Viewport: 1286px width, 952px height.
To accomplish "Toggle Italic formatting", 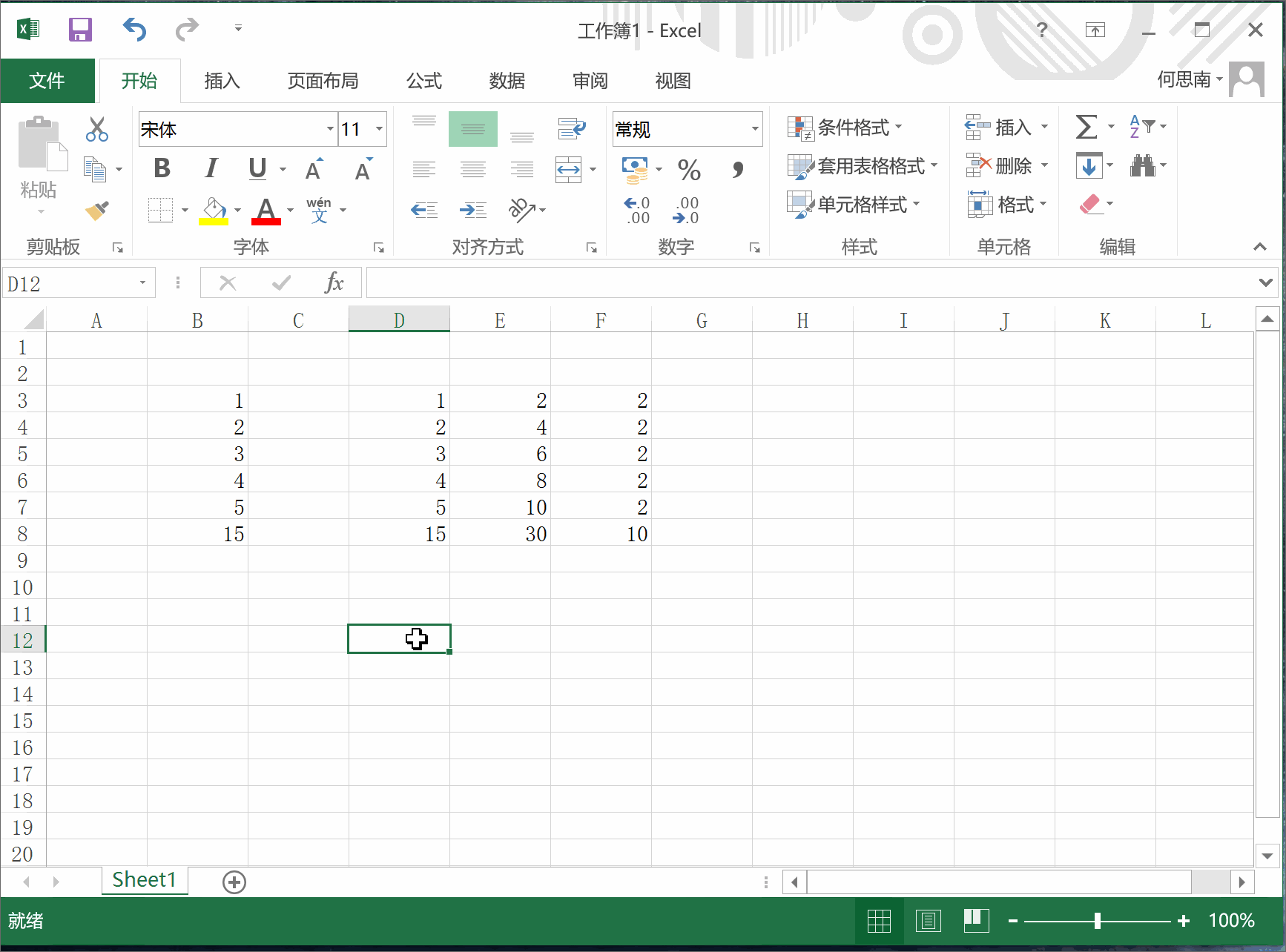I will pyautogui.click(x=211, y=169).
